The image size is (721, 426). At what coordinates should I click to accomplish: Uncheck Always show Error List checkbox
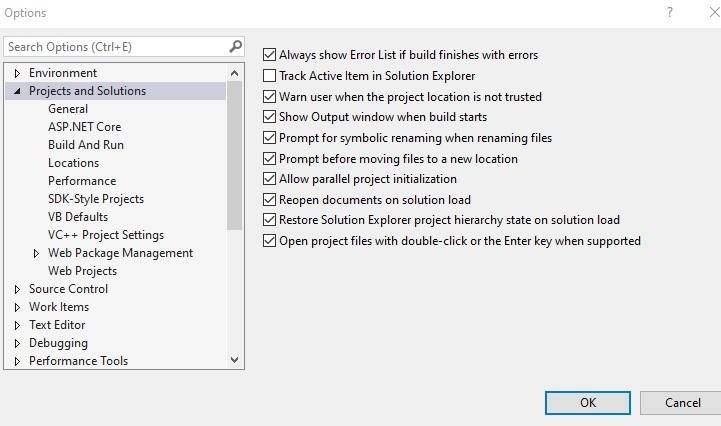point(269,55)
